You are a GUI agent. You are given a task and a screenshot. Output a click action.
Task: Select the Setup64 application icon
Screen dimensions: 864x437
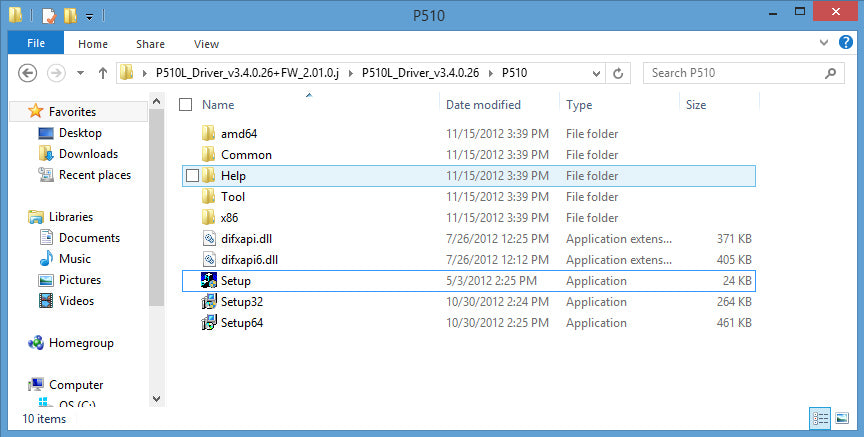click(209, 322)
